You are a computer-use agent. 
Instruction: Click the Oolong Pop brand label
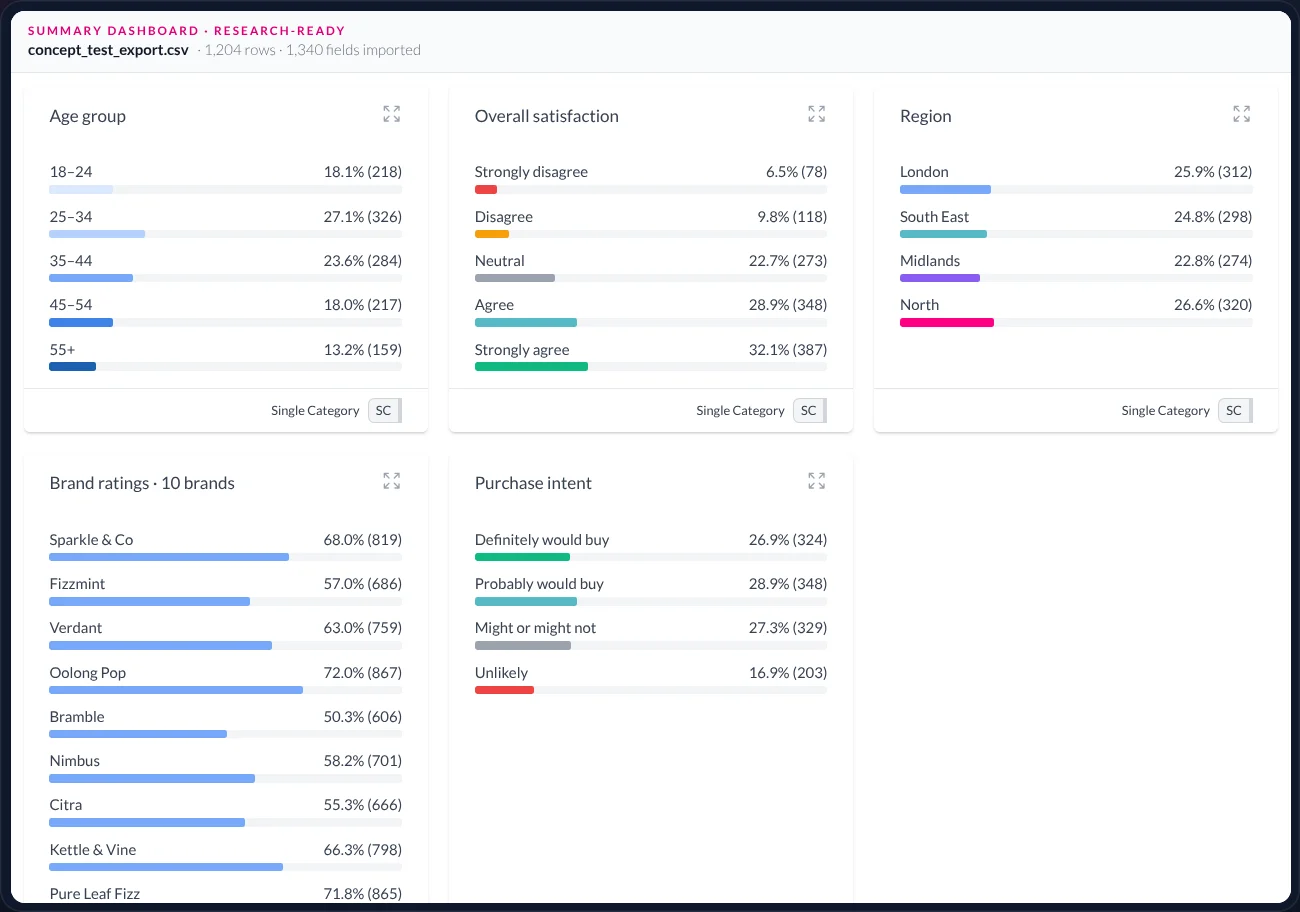pos(88,673)
